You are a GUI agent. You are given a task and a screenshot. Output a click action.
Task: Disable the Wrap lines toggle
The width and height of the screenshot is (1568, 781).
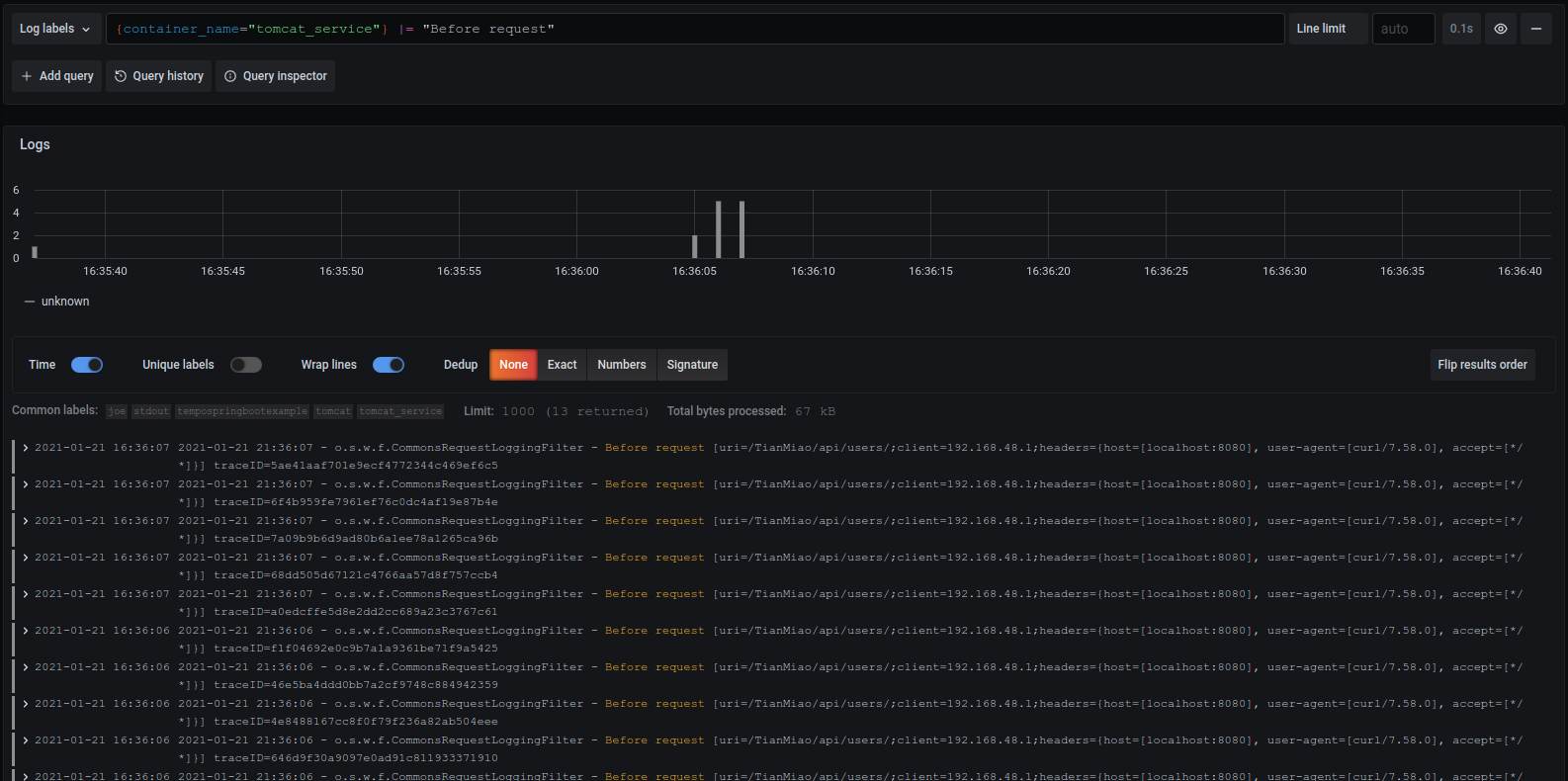click(x=389, y=365)
